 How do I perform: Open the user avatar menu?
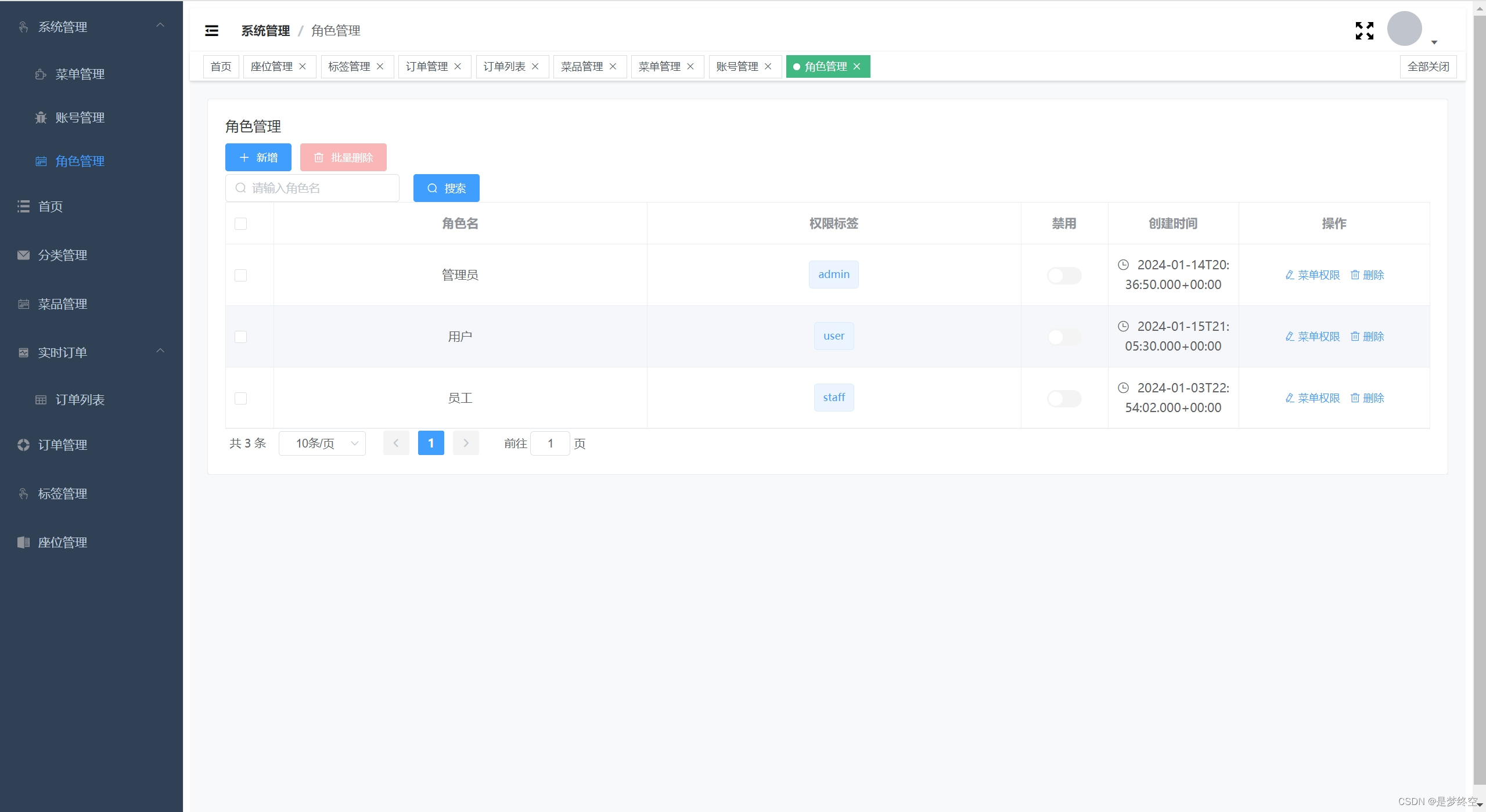tap(1404, 28)
